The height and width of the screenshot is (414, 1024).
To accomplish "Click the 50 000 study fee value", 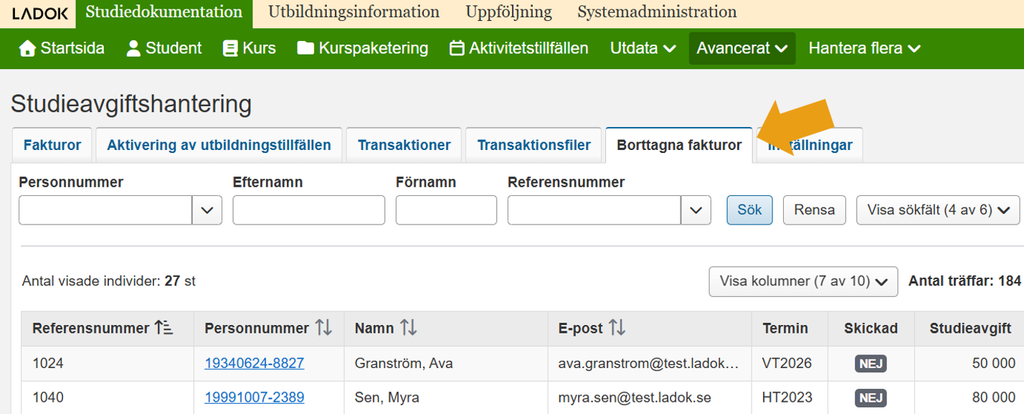I will point(993,363).
